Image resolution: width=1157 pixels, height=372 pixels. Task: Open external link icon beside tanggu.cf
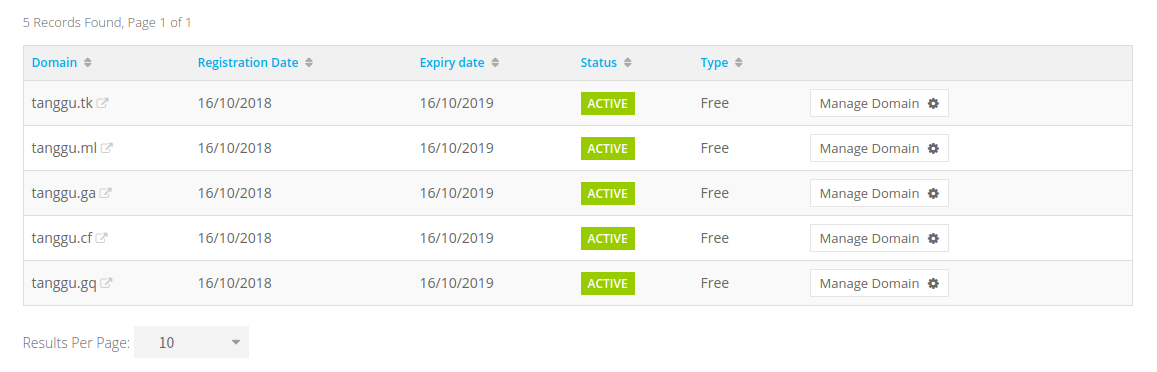[x=103, y=238]
